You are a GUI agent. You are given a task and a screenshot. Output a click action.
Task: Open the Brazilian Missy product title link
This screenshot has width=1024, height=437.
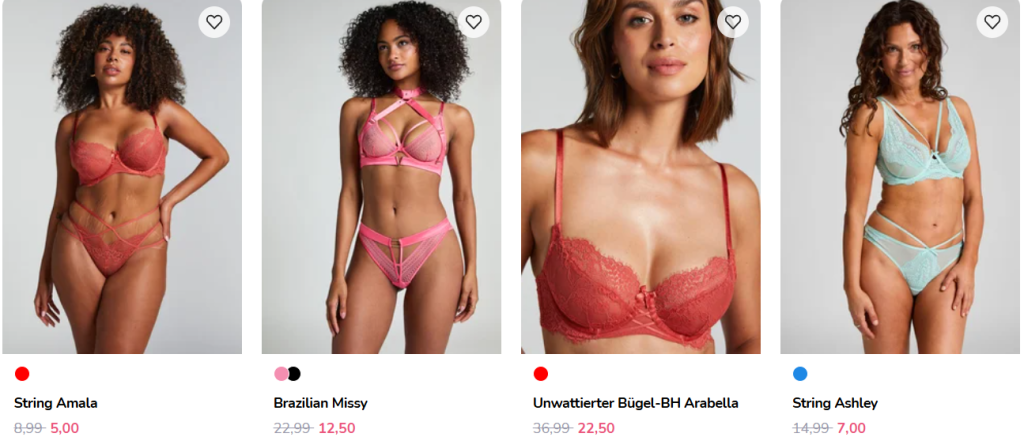pyautogui.click(x=321, y=403)
